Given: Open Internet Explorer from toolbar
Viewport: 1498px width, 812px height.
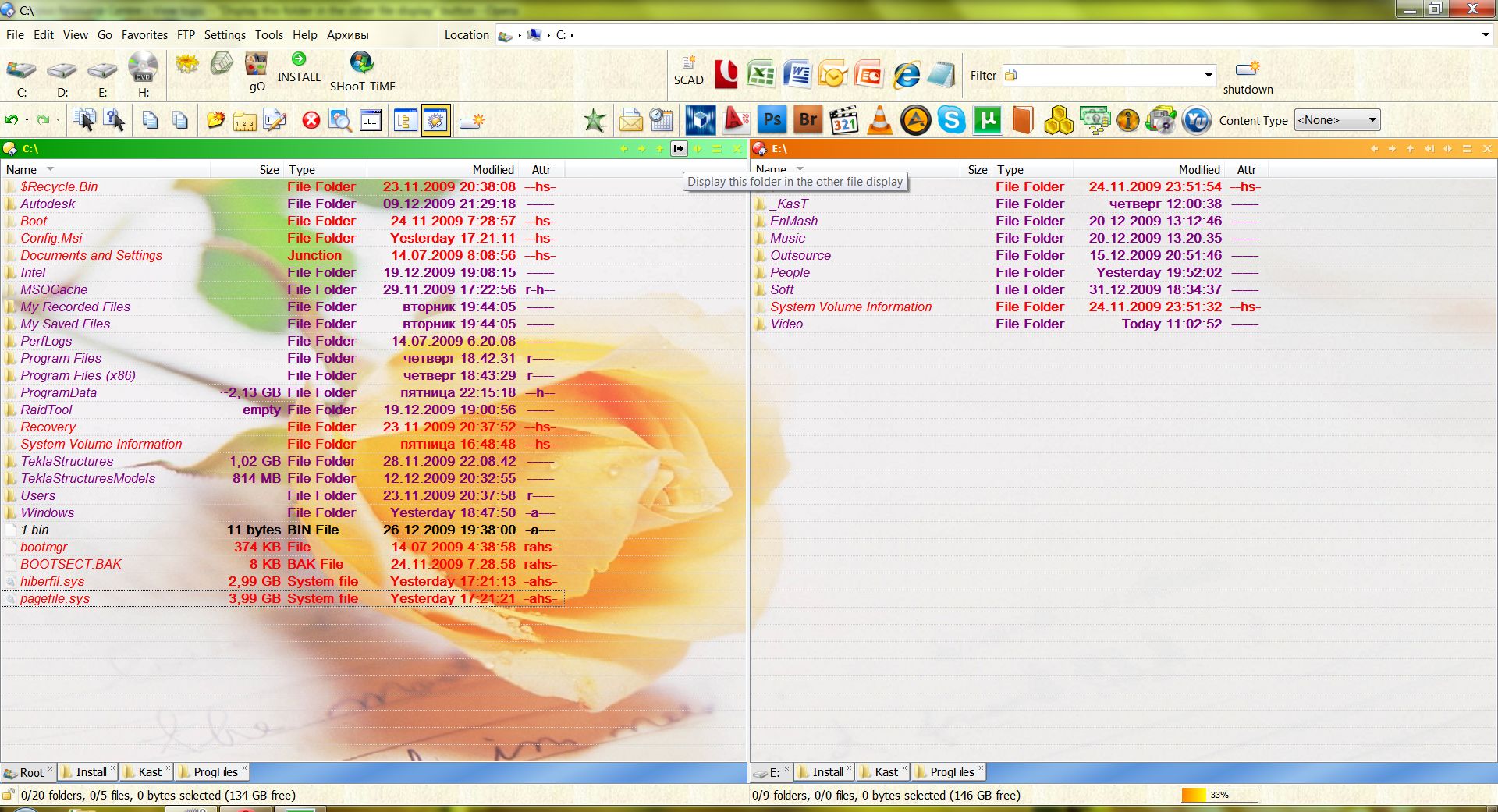Looking at the screenshot, I should coord(906,75).
